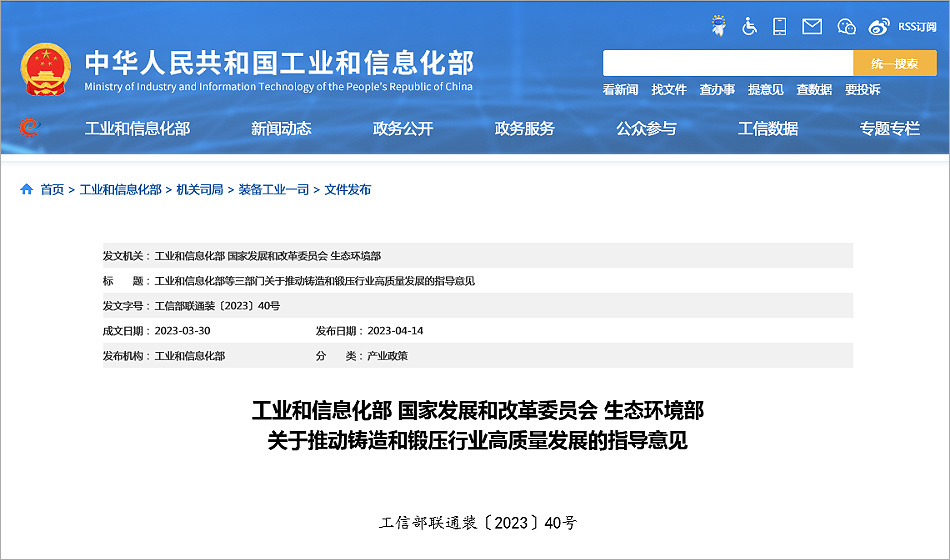This screenshot has height=560, width=950.
Task: Select 新闻动态 in the navigation bar
Action: [x=281, y=128]
